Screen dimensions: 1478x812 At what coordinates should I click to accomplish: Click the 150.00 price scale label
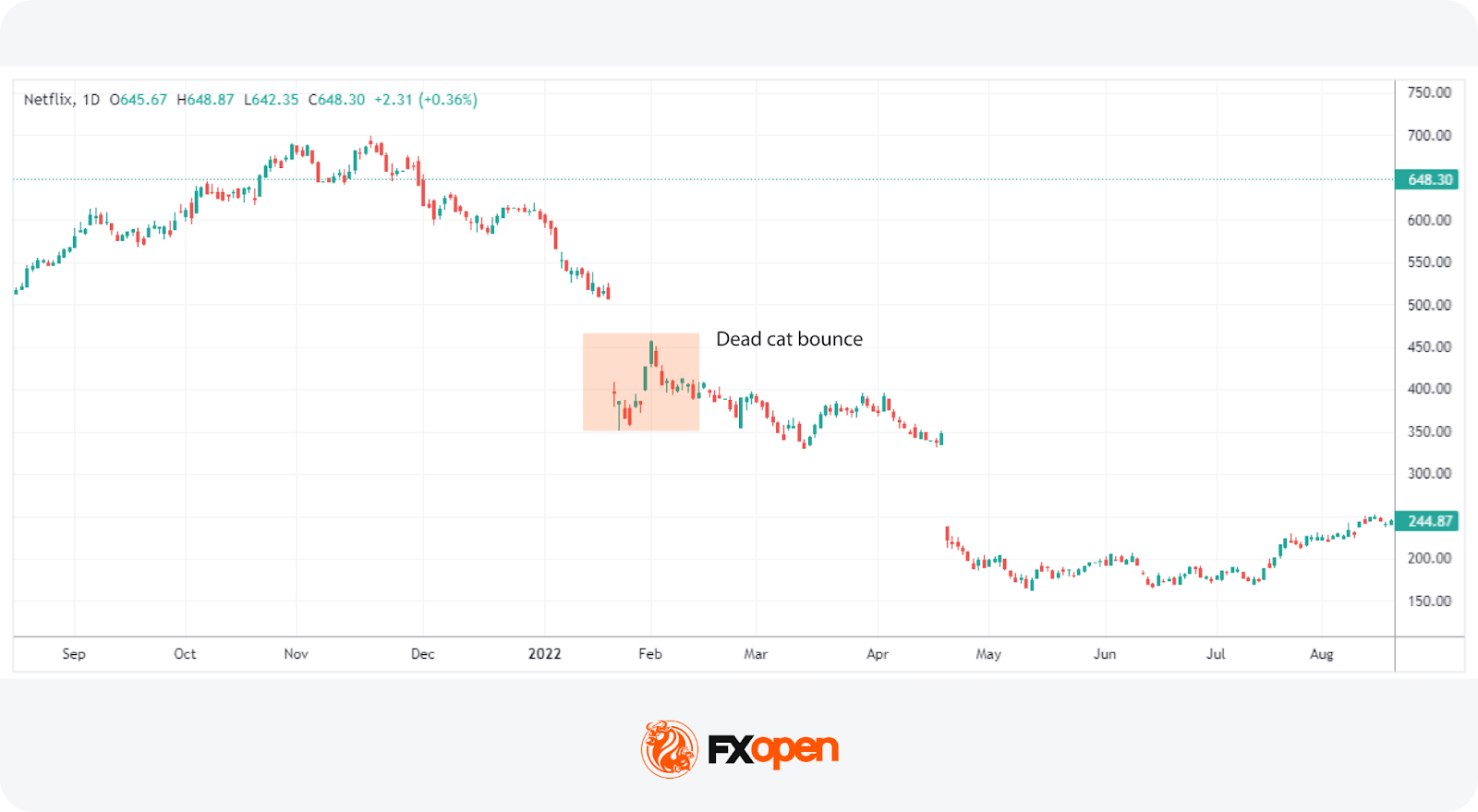pyautogui.click(x=1429, y=600)
